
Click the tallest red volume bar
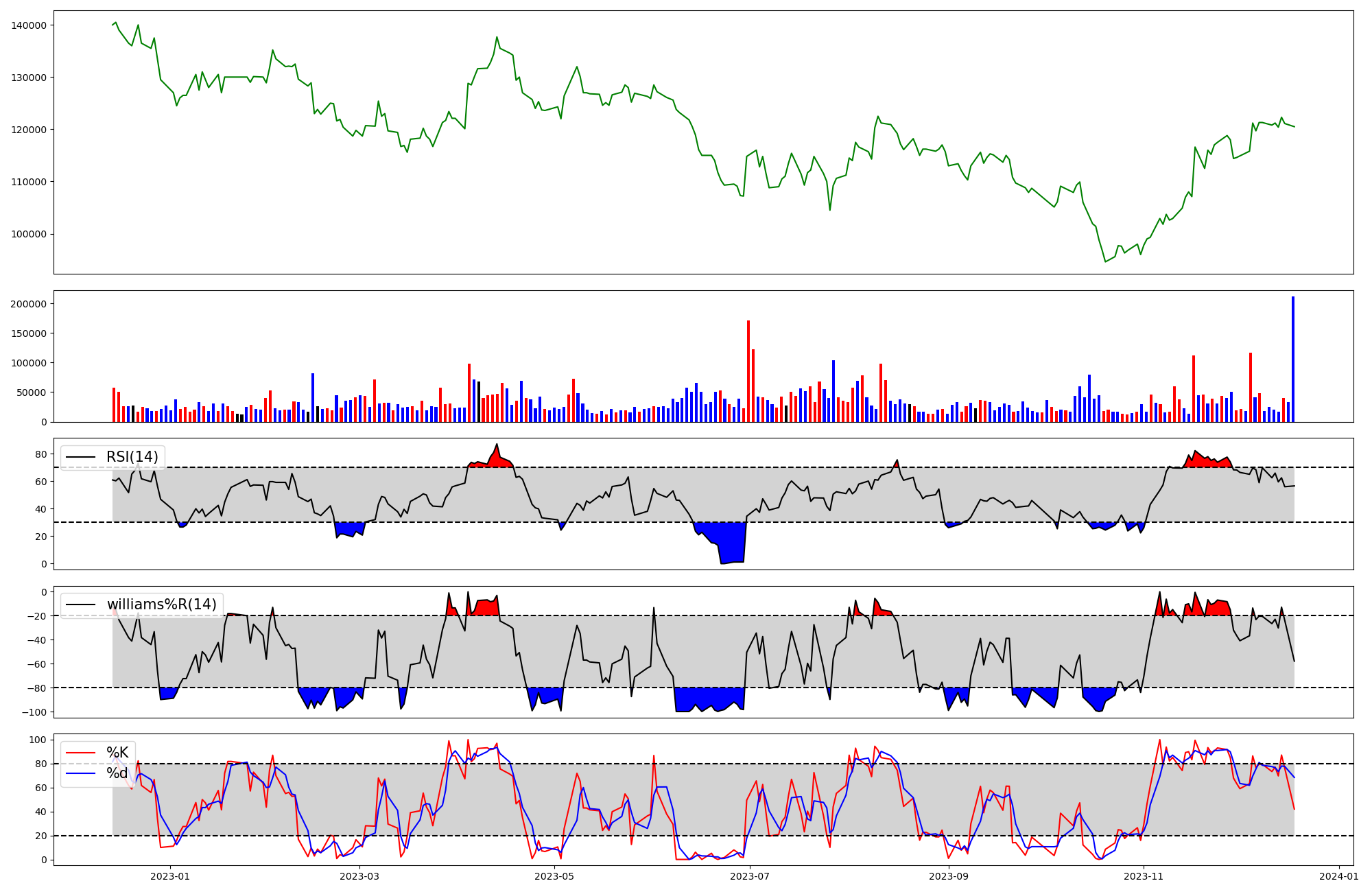(x=748, y=372)
